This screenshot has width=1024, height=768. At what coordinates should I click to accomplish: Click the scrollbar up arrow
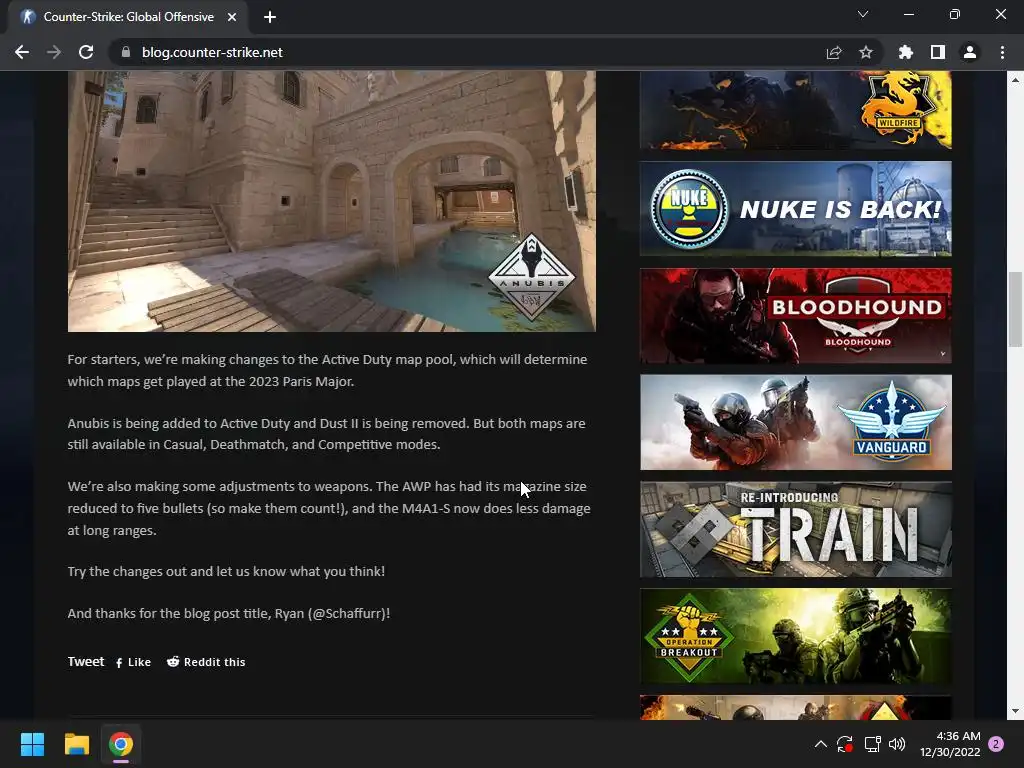point(1015,80)
